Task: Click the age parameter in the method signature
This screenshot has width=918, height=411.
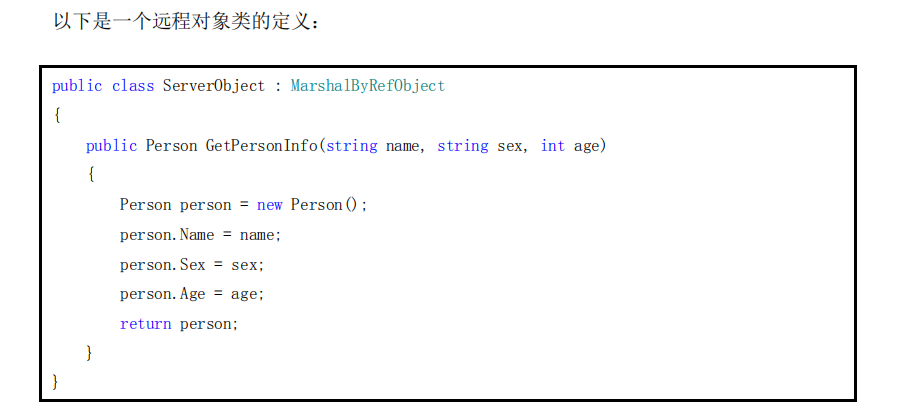Action: click(x=586, y=146)
